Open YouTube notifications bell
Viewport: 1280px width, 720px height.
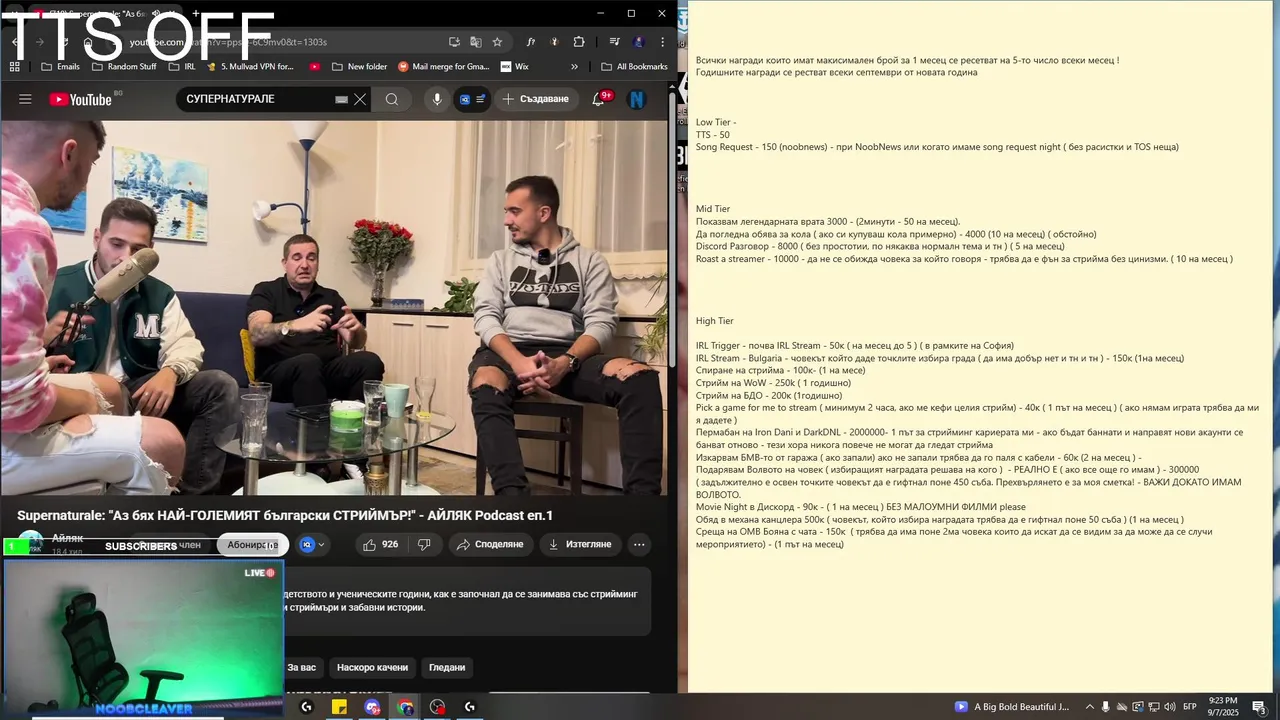(599, 99)
